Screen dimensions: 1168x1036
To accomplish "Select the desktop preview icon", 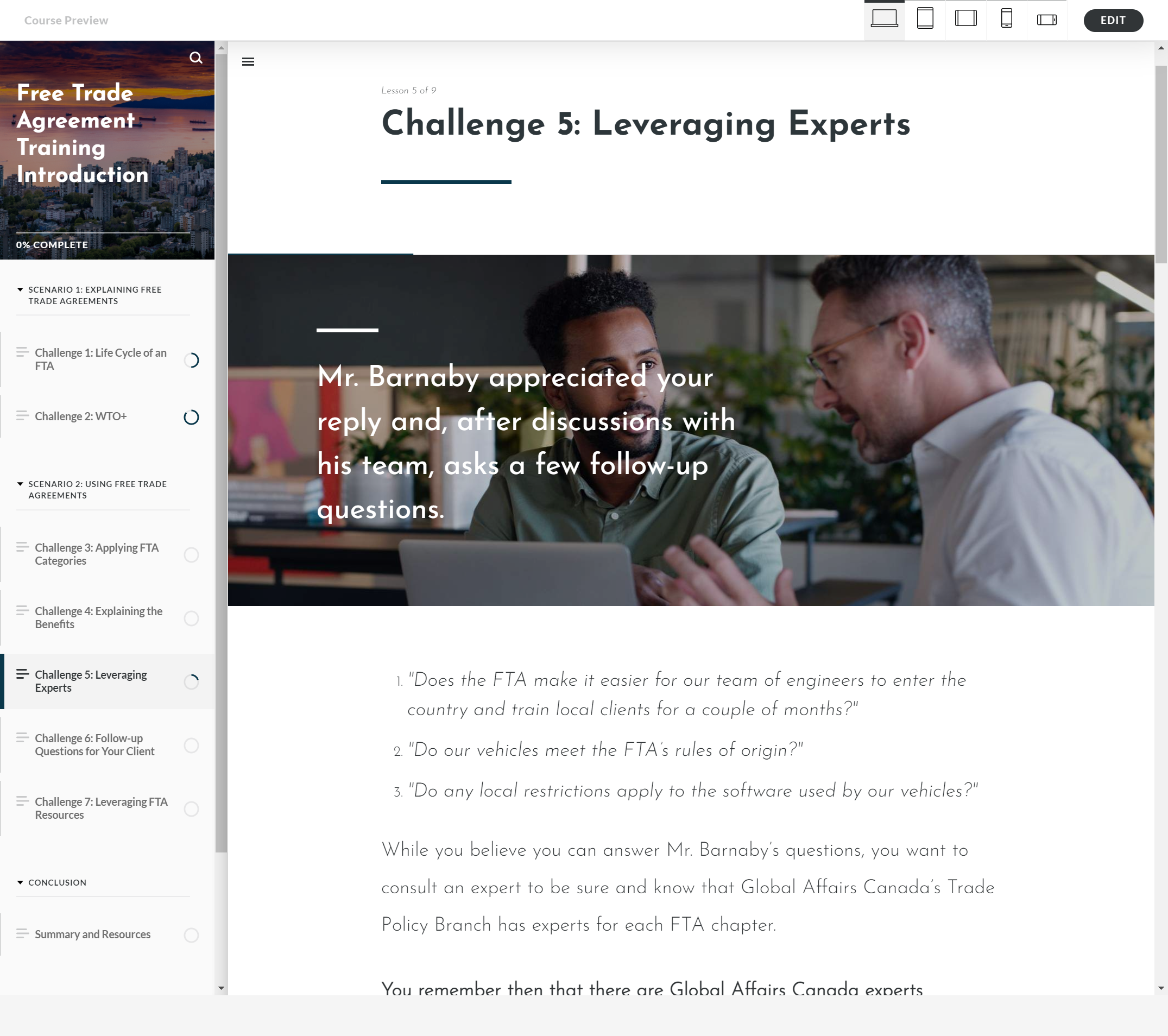I will click(883, 20).
